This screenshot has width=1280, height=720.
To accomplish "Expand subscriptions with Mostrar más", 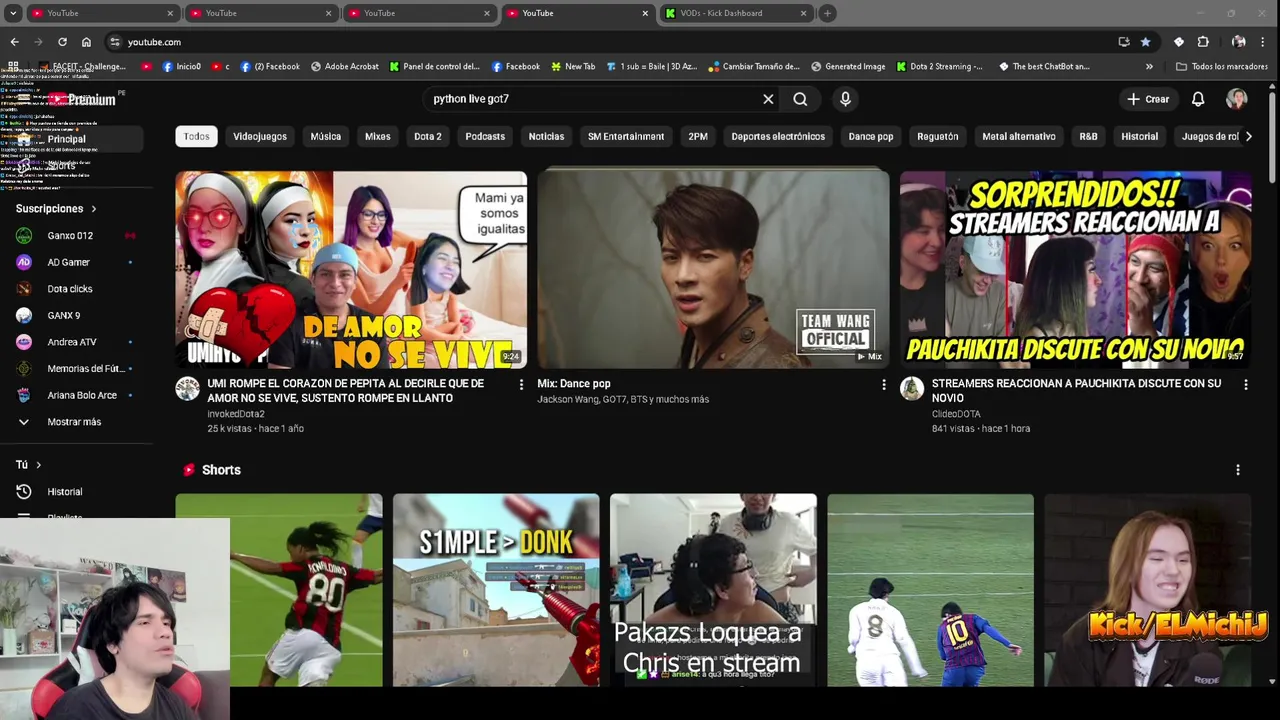I will pyautogui.click(x=76, y=422).
